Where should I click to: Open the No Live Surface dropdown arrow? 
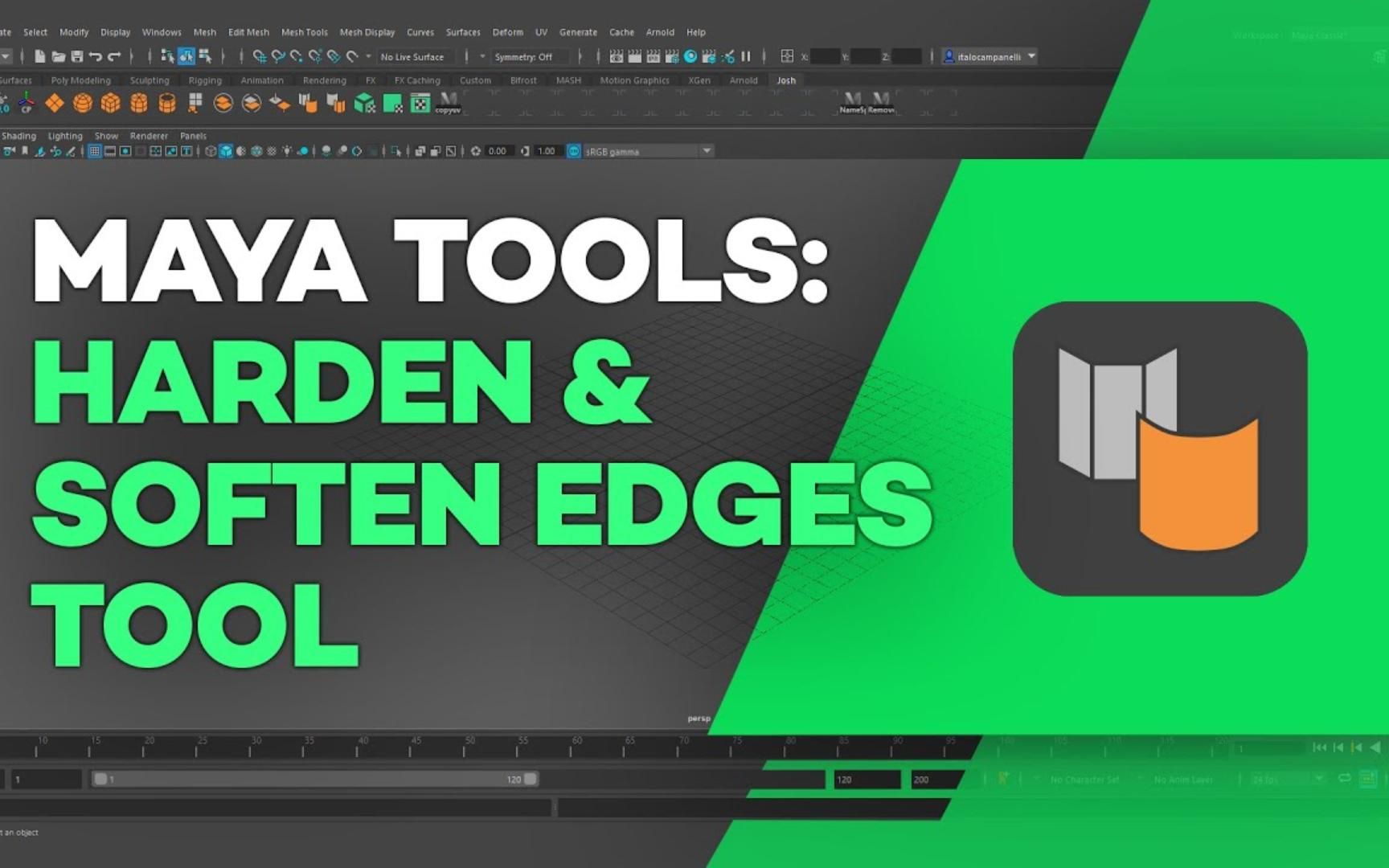tap(369, 56)
